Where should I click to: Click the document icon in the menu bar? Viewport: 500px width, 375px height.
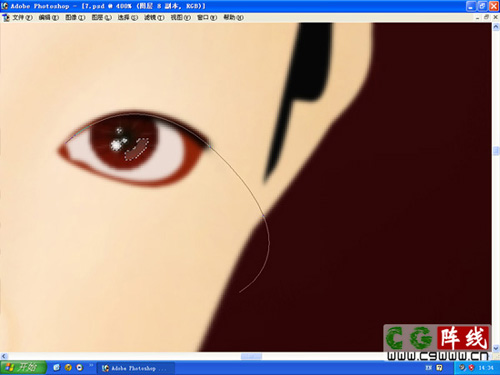point(6,17)
